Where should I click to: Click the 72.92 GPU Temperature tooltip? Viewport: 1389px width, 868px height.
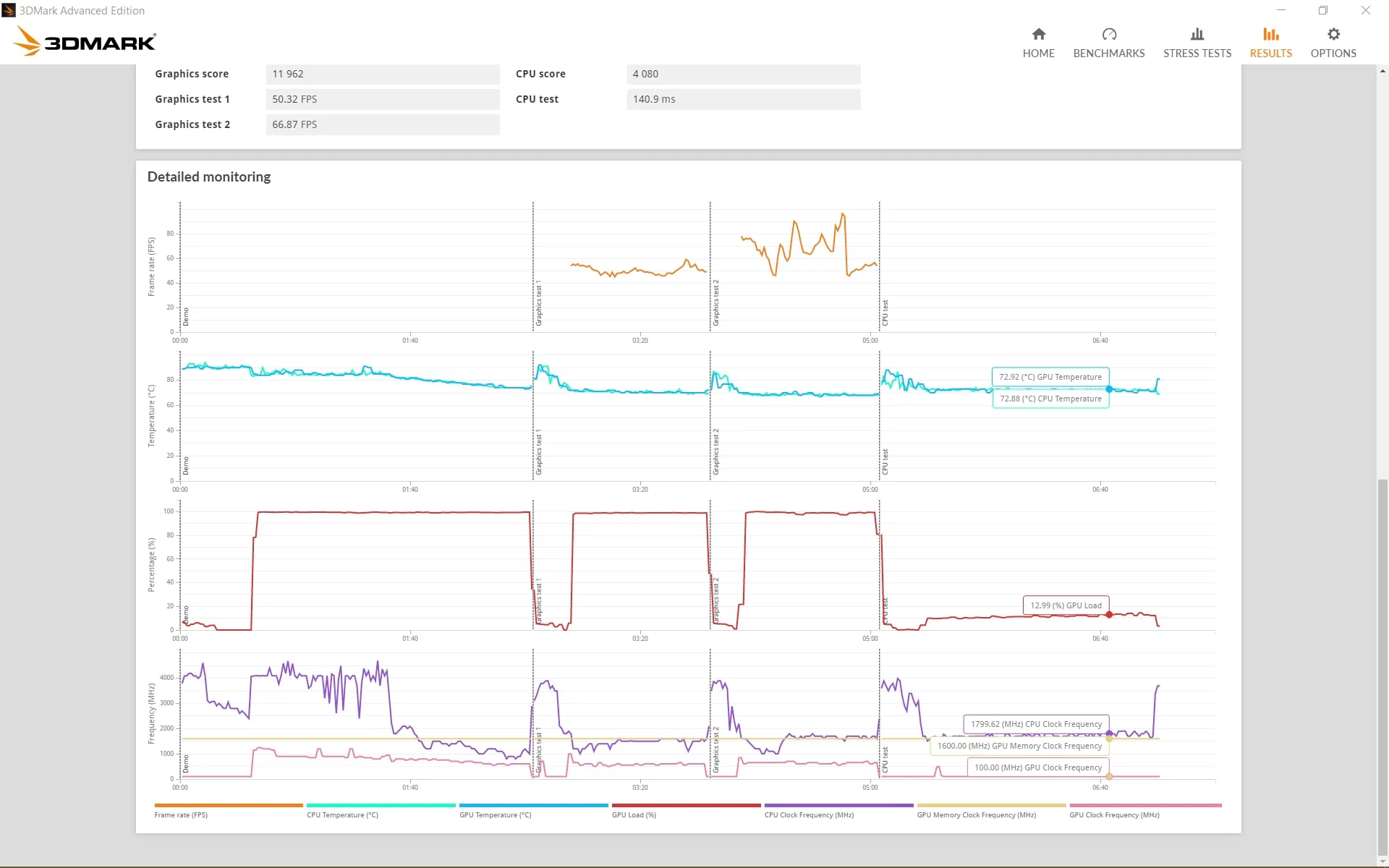1050,377
